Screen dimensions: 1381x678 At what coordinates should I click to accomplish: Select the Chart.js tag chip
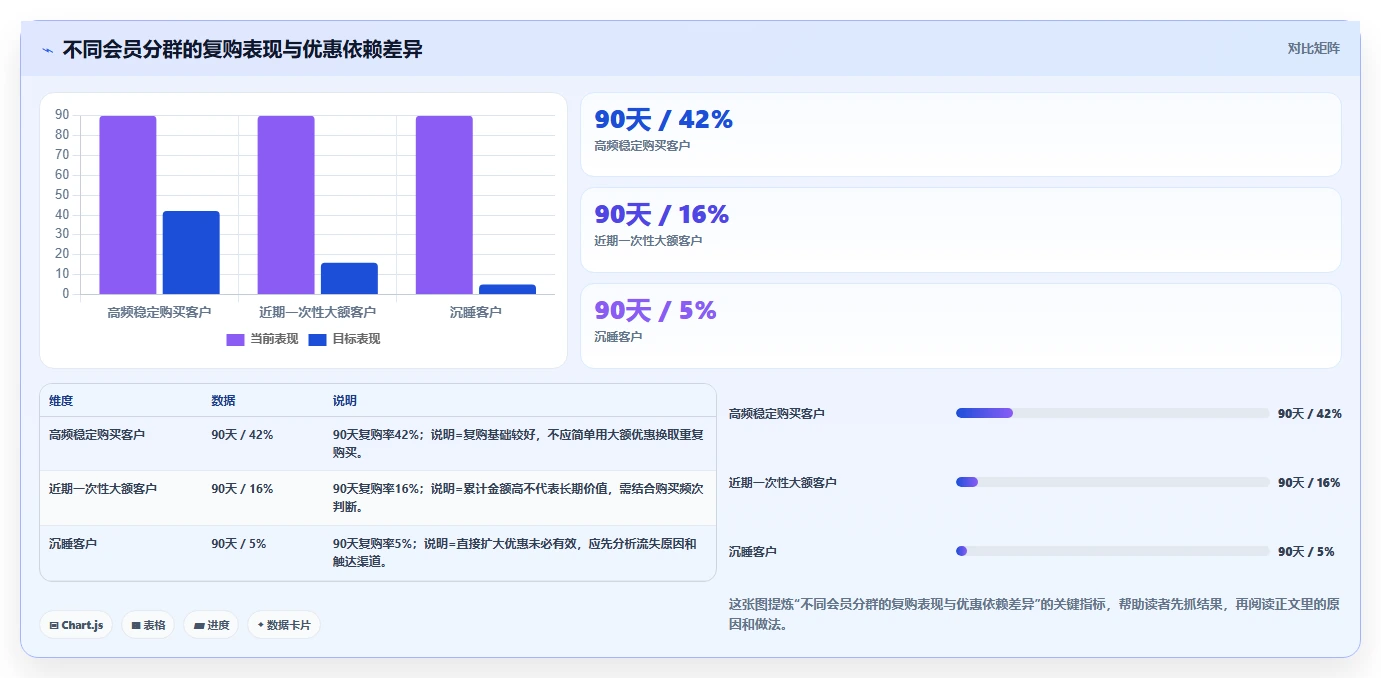click(x=76, y=625)
